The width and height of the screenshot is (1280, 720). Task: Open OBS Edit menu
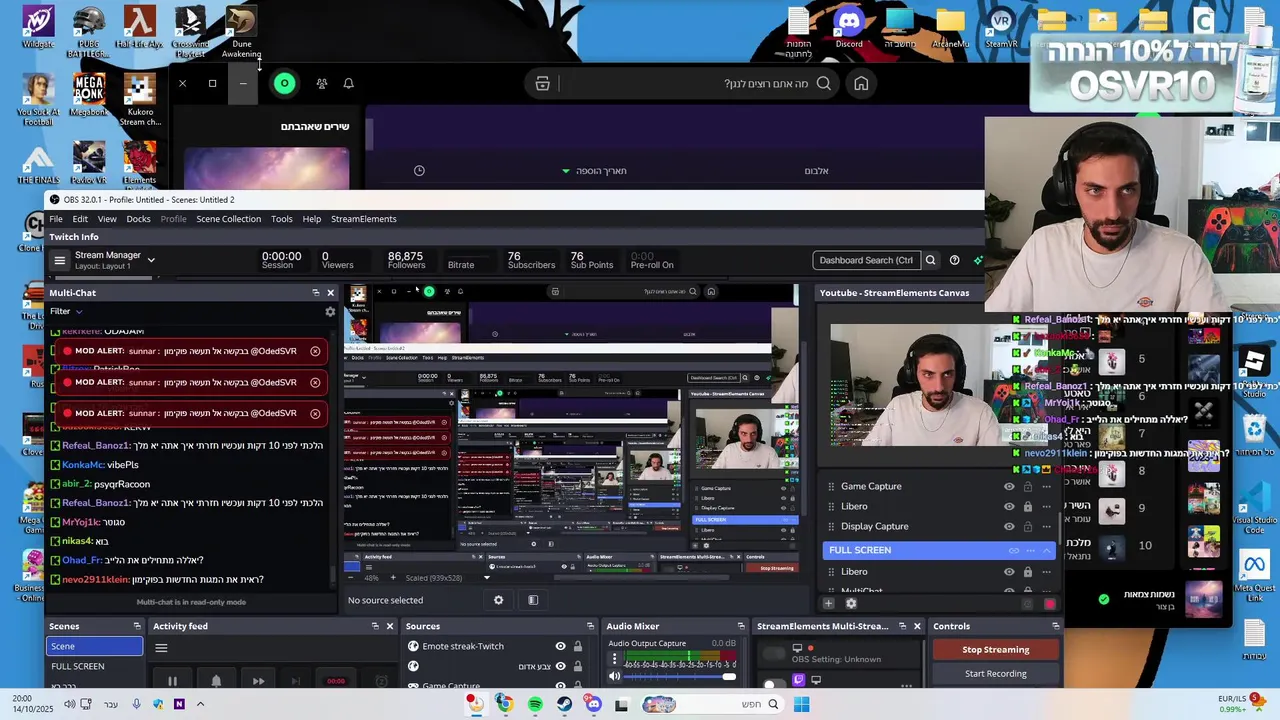[80, 219]
